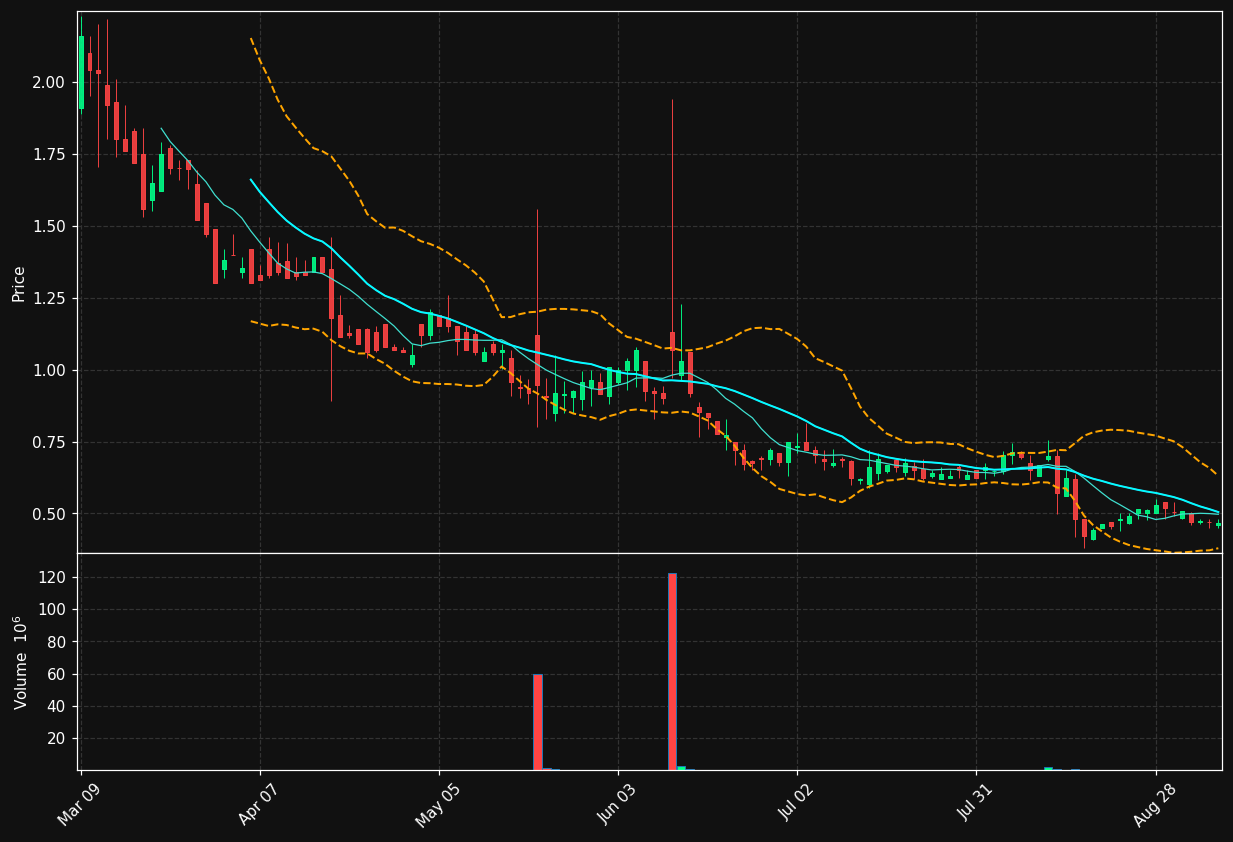1233x842 pixels.
Task: Click the 120 volume axis label
Action: pyautogui.click(x=53, y=577)
